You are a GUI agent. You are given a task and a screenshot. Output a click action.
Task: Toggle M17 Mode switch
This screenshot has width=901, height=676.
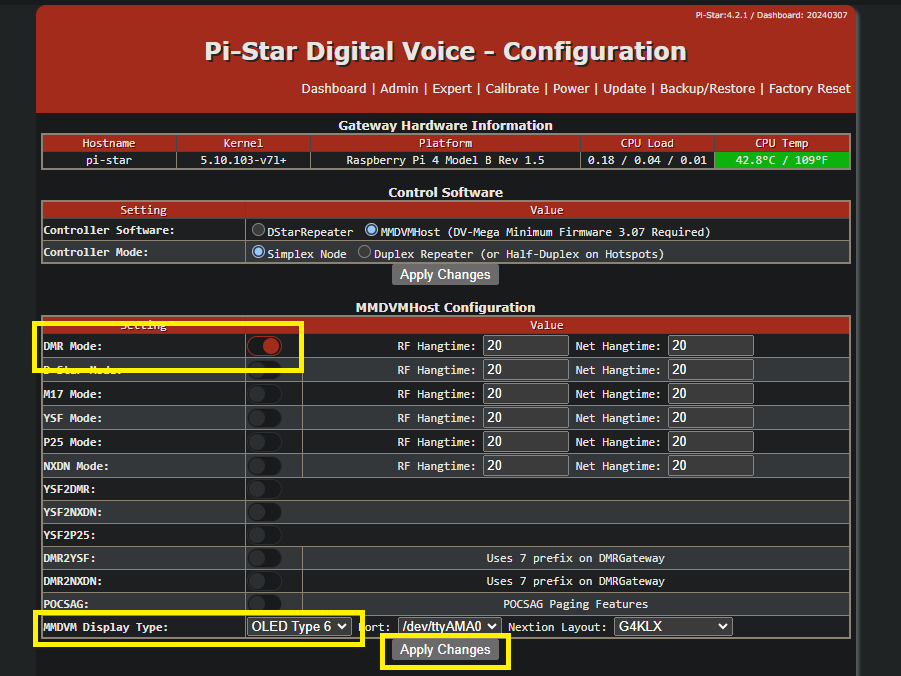point(265,394)
